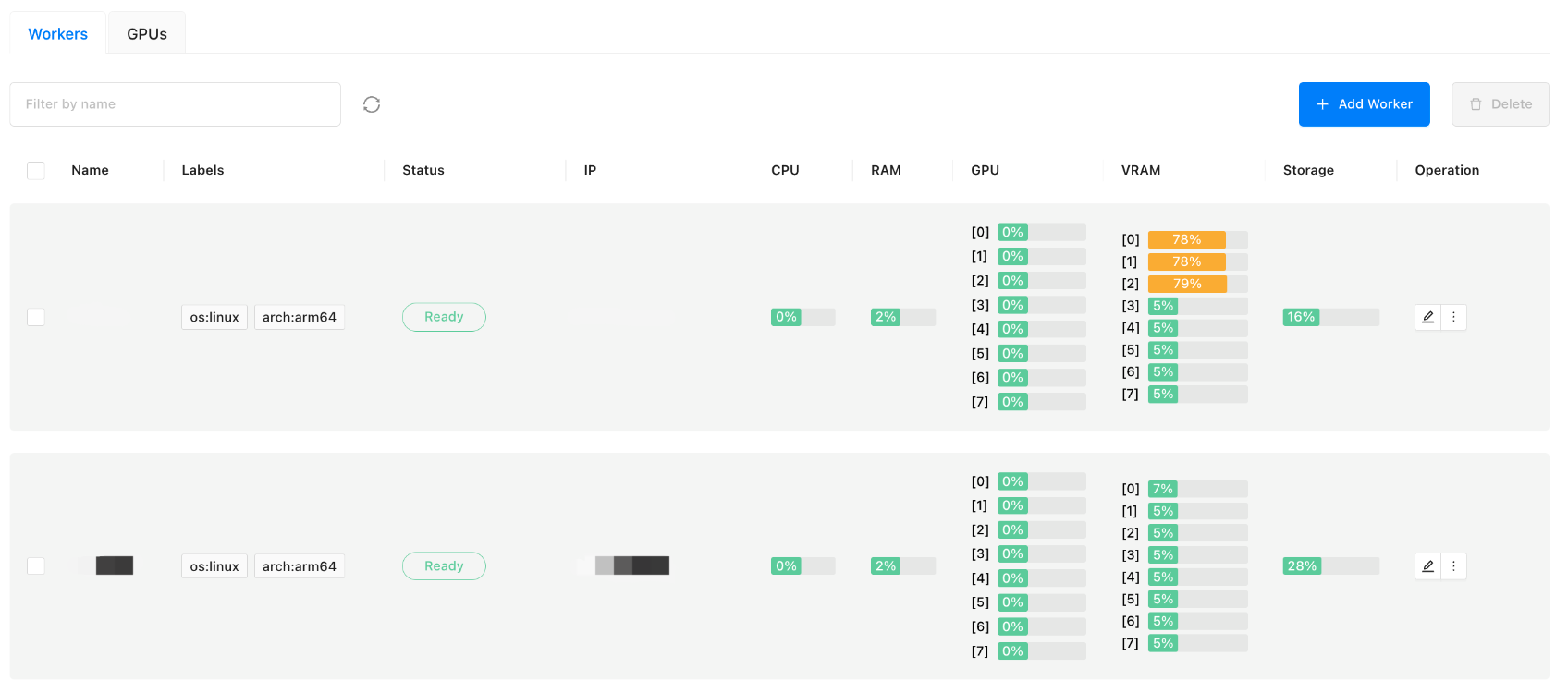
Task: Click first worker's 16% storage bar
Action: pyautogui.click(x=1330, y=317)
